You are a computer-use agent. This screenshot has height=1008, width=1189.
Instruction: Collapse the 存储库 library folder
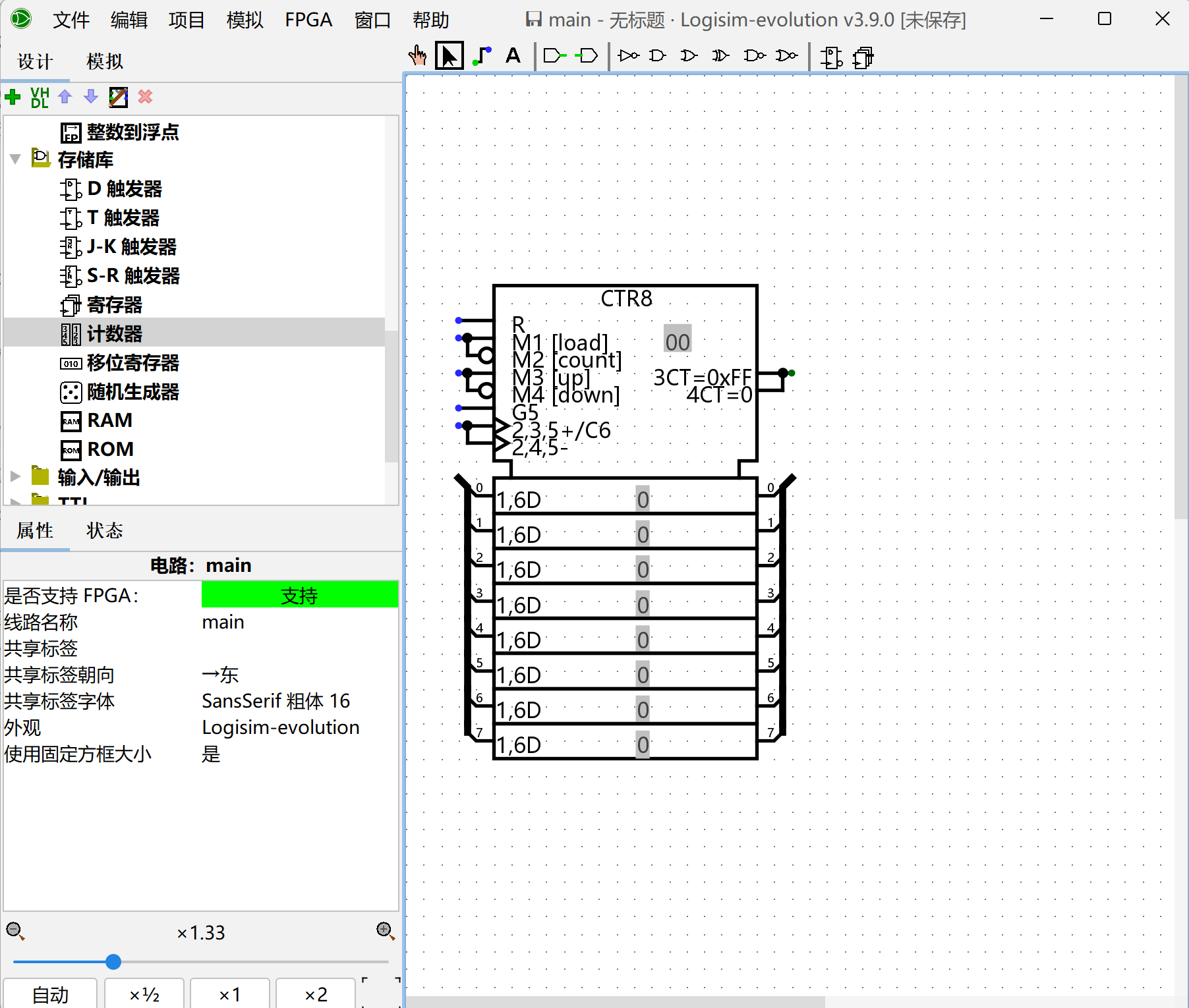(15, 159)
